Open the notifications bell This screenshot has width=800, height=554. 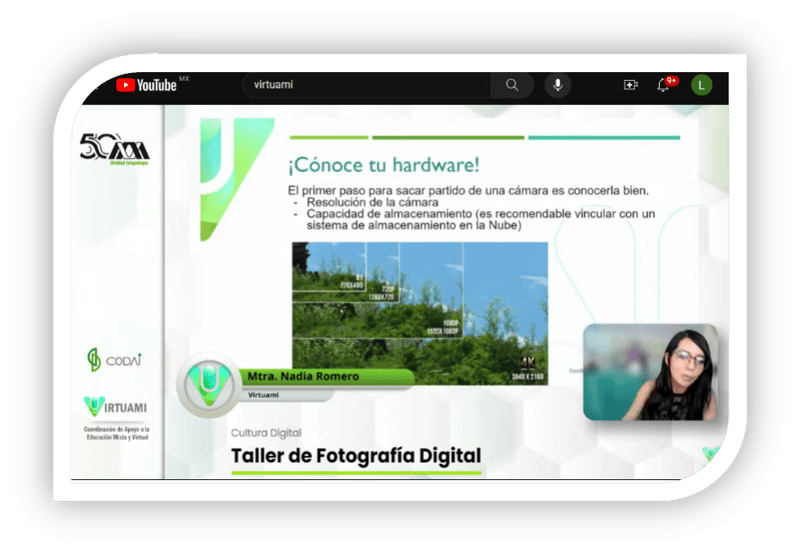point(663,85)
